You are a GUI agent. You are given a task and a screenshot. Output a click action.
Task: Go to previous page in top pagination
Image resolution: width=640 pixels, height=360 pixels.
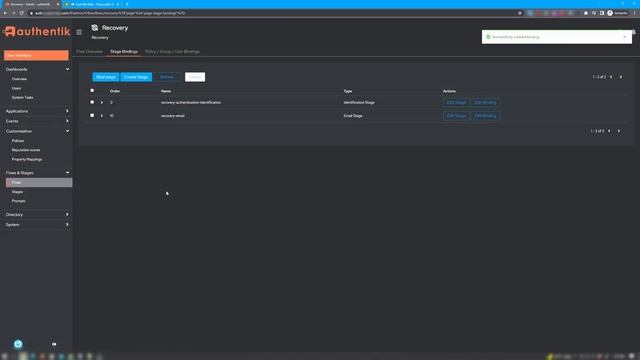click(611, 77)
